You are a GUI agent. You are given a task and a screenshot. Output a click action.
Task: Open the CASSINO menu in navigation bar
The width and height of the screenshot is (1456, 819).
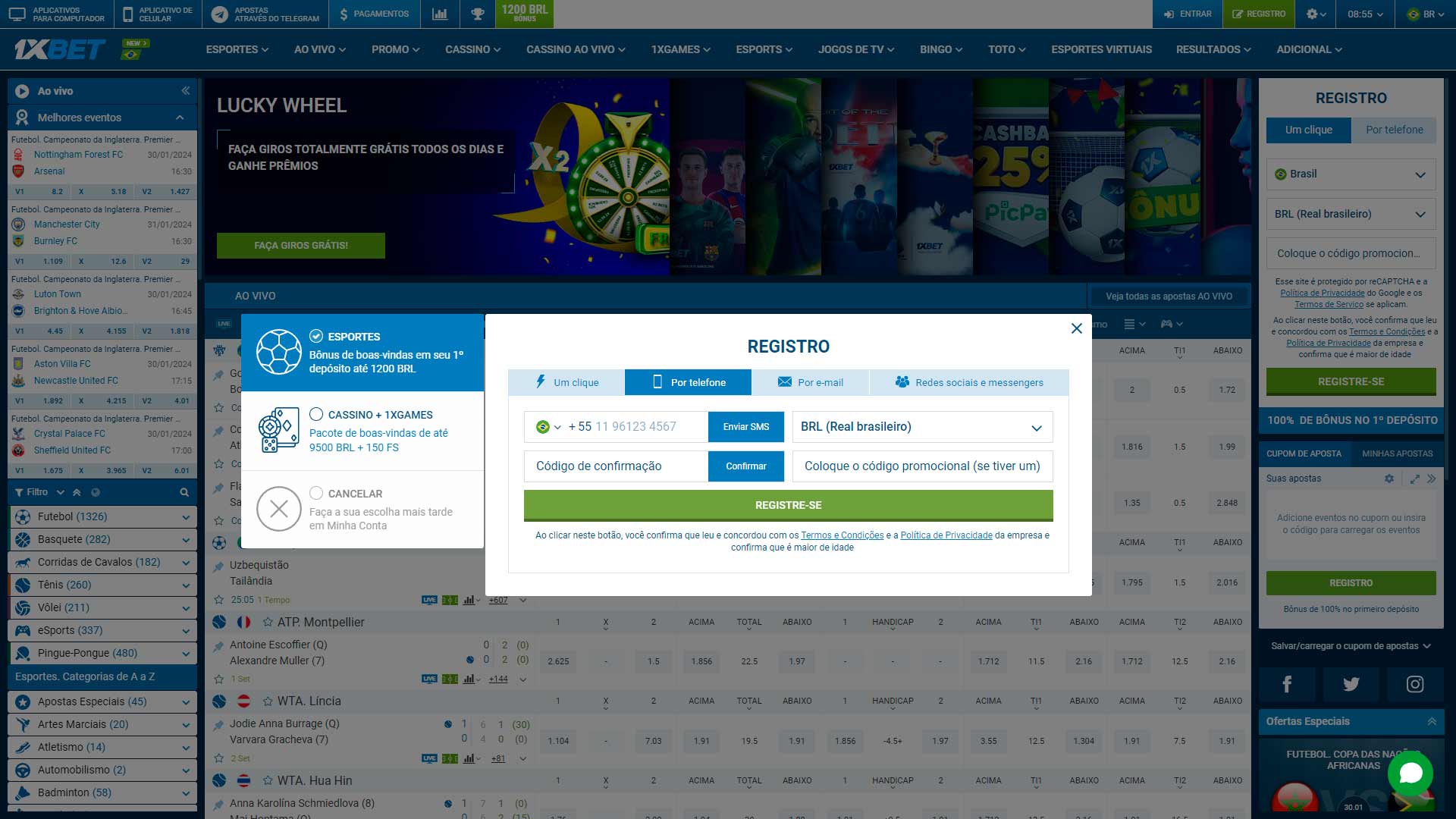point(472,49)
